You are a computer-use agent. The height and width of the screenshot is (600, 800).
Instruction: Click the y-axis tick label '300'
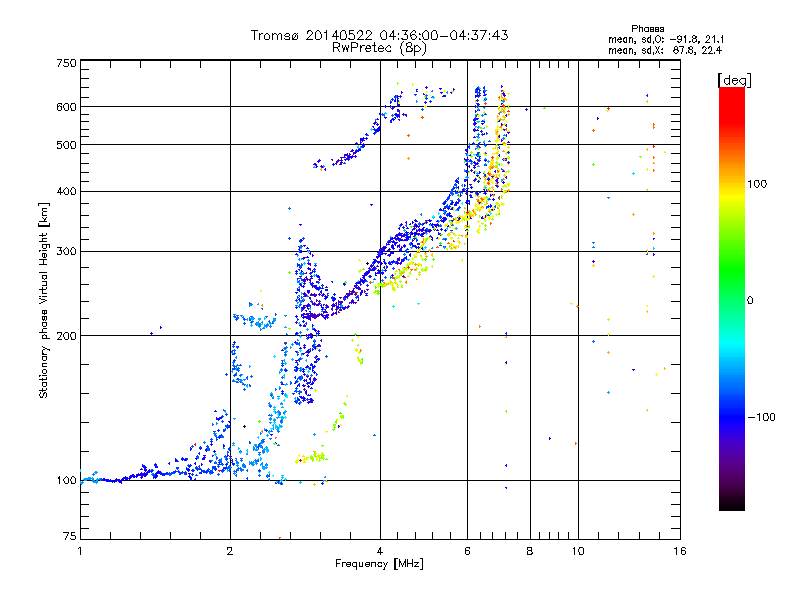click(x=66, y=252)
